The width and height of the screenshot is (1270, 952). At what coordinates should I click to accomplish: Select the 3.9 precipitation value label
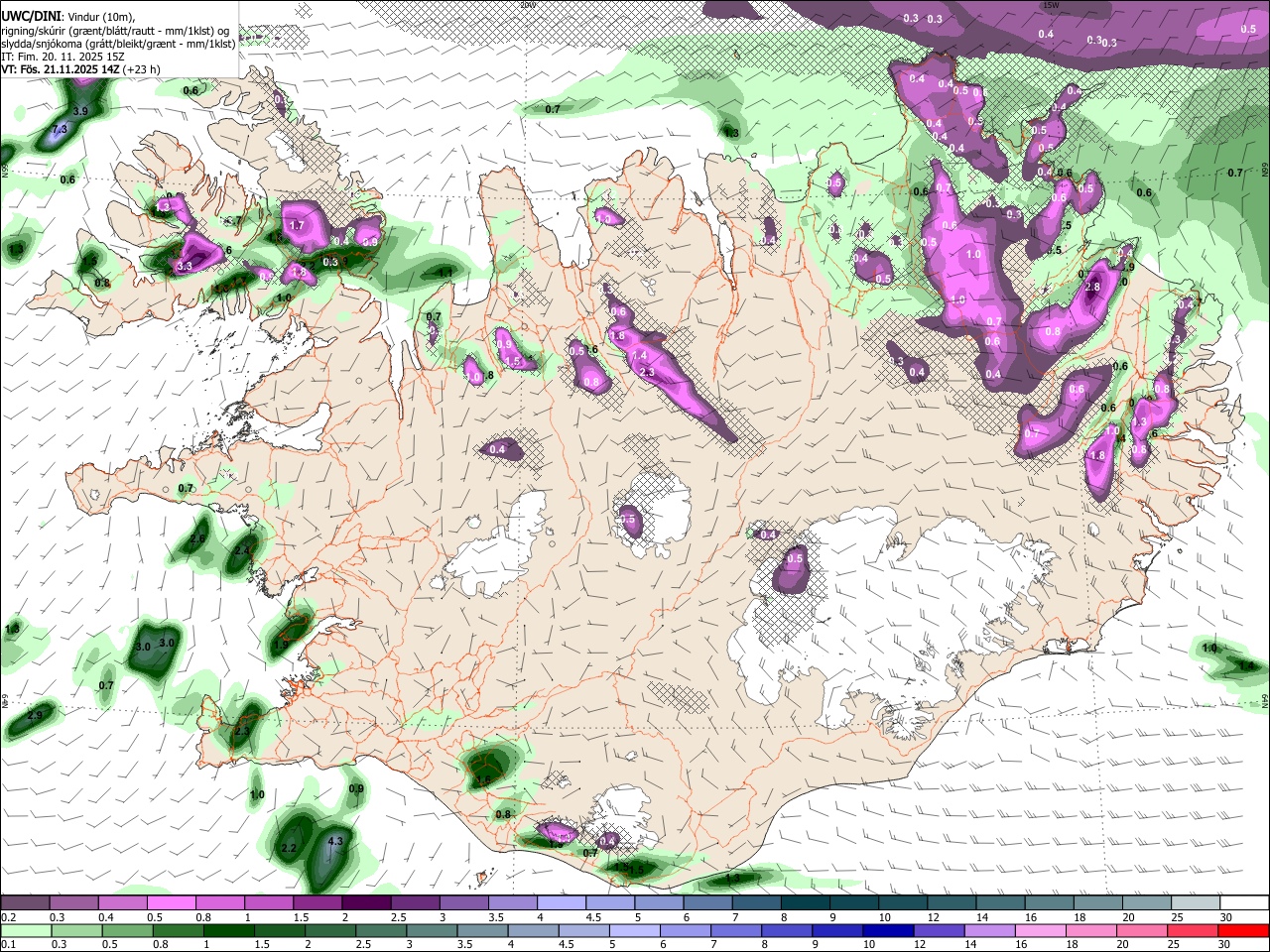click(81, 111)
